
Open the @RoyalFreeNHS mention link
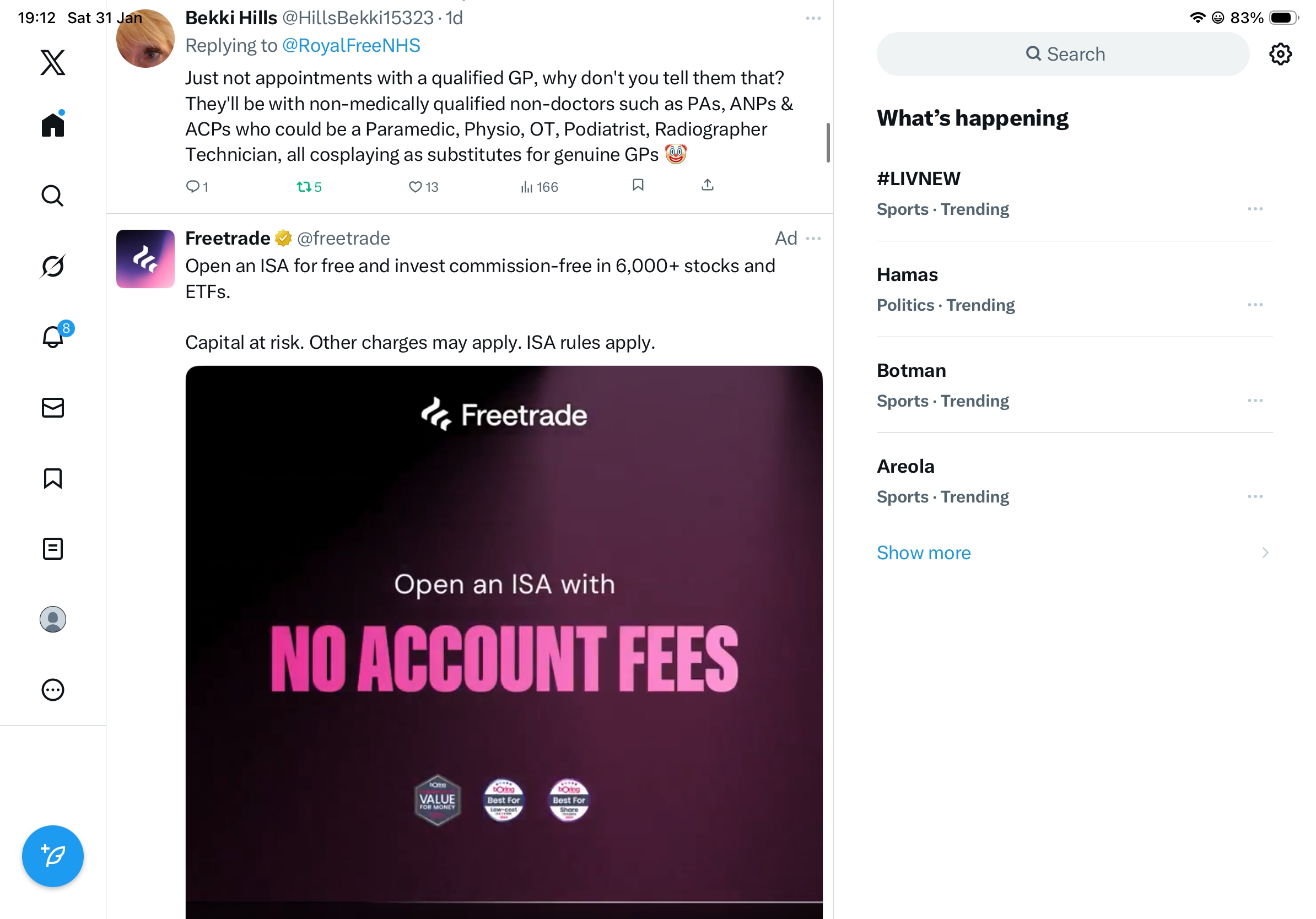[351, 46]
